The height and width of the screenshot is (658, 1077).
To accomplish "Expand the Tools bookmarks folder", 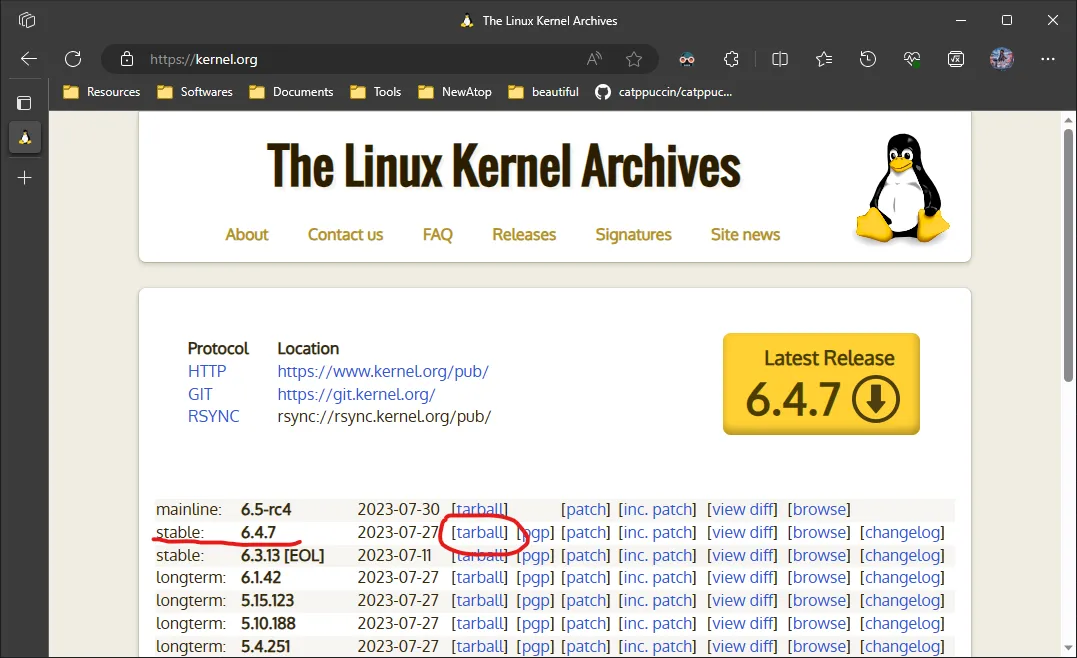I will (x=376, y=92).
